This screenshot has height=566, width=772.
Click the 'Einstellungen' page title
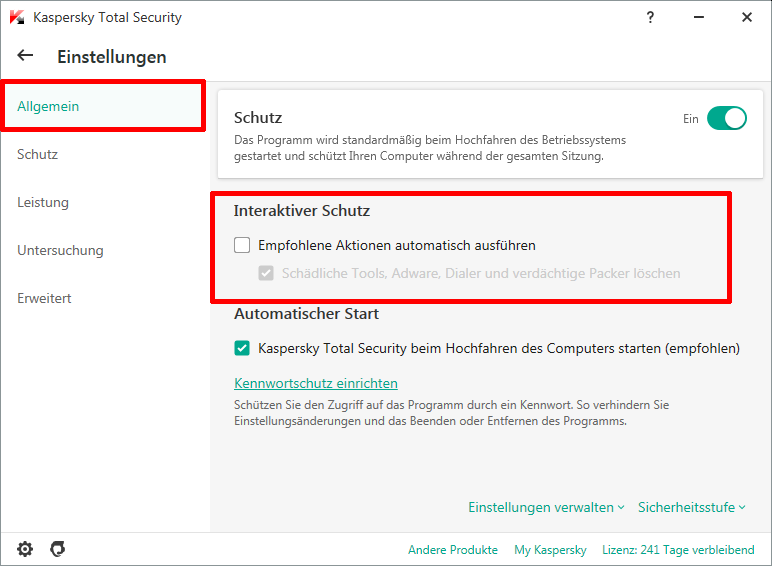pyautogui.click(x=112, y=57)
